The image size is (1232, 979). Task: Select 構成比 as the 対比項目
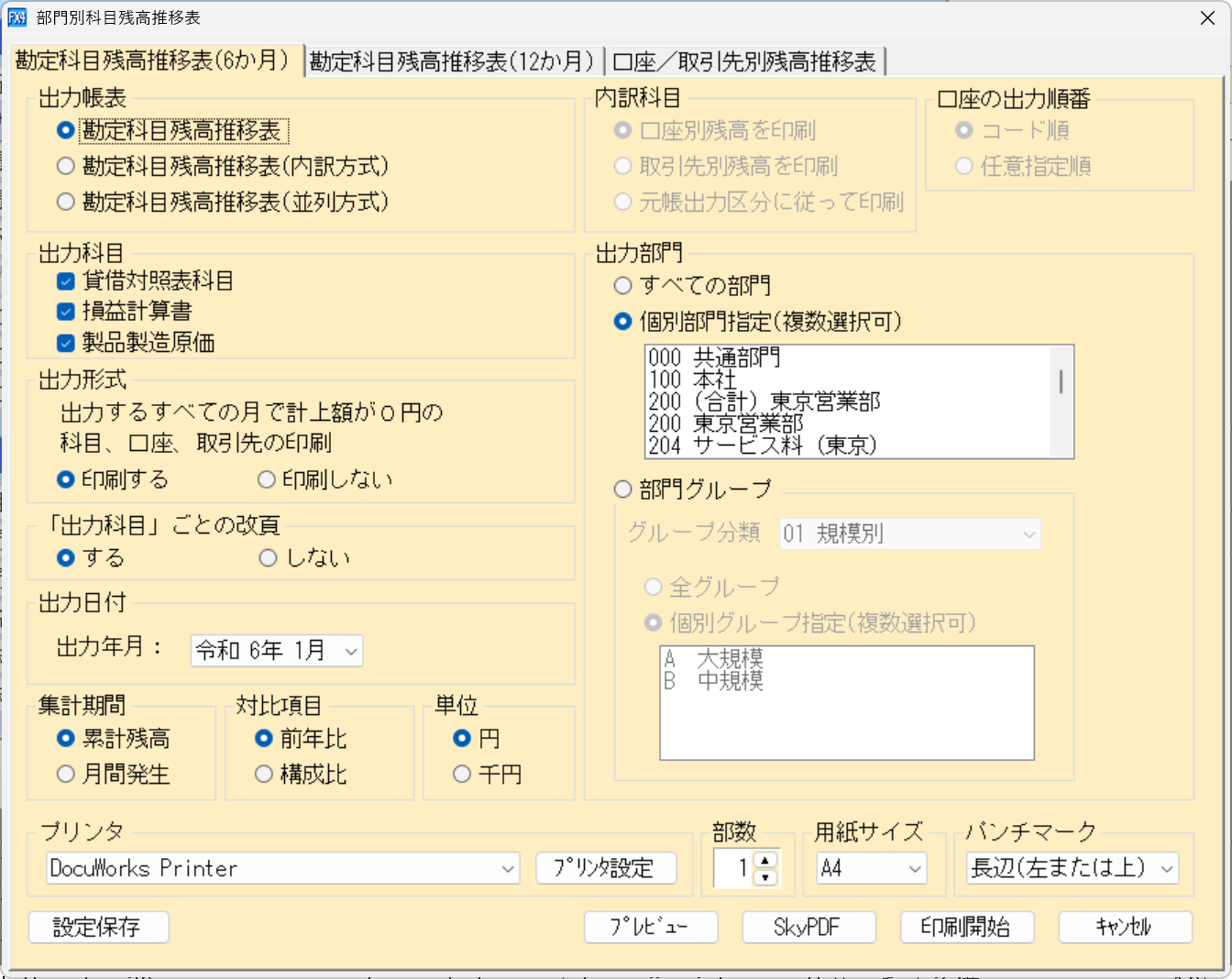click(x=264, y=775)
